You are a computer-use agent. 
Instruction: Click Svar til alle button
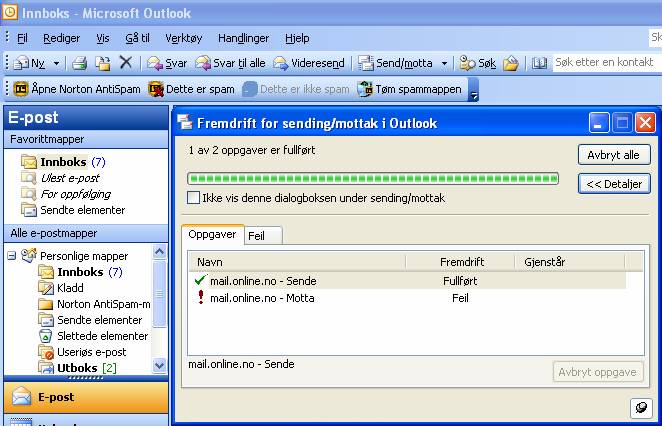click(x=230, y=63)
